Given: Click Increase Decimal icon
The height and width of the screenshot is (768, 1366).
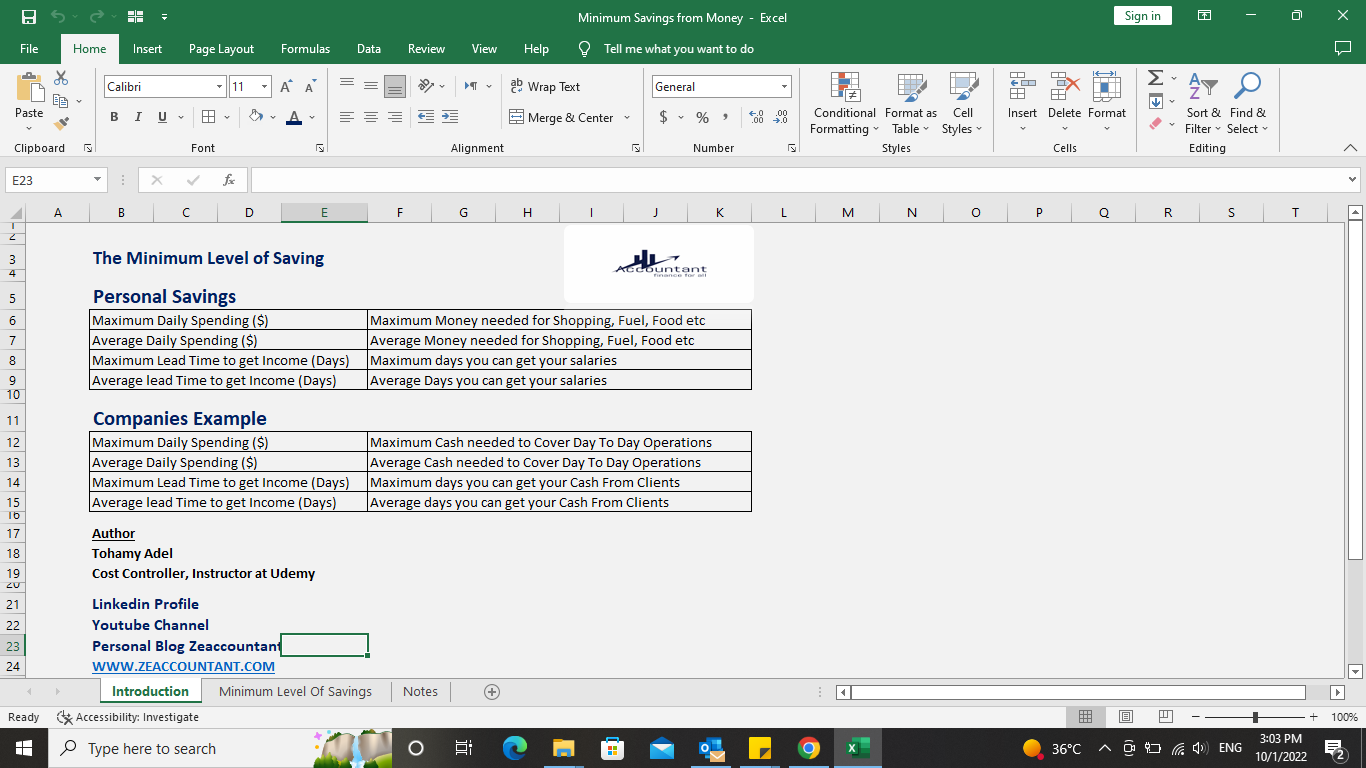Looking at the screenshot, I should (757, 117).
